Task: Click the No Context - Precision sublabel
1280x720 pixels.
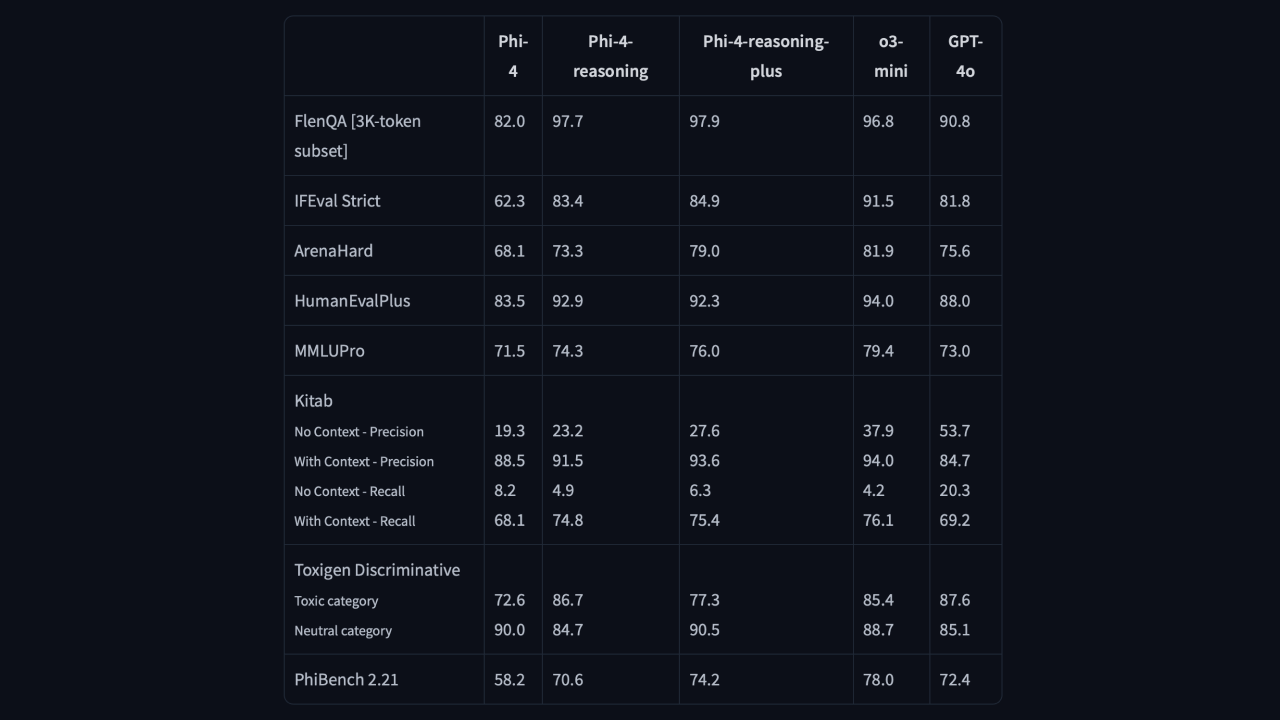Action: 359,432
